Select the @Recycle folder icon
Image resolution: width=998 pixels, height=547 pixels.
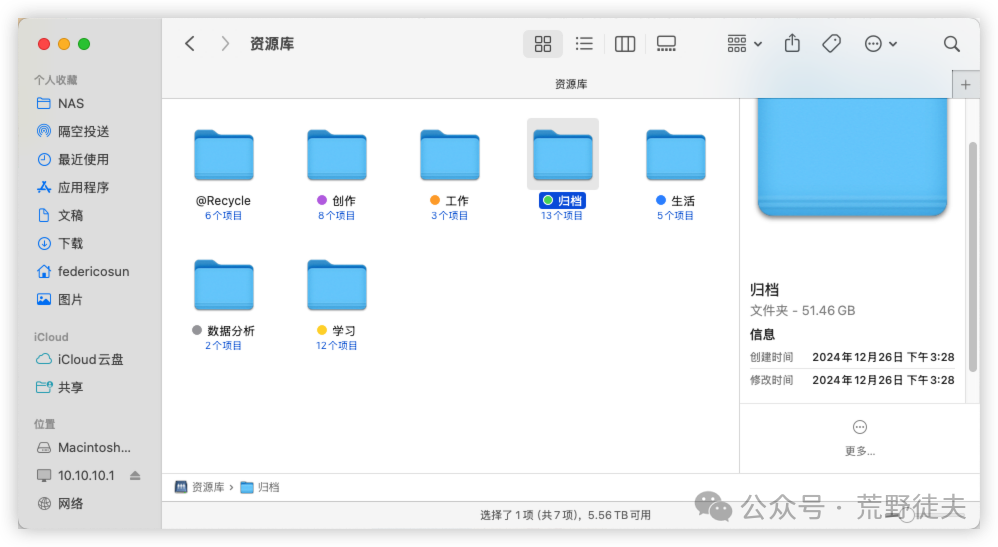(x=223, y=155)
